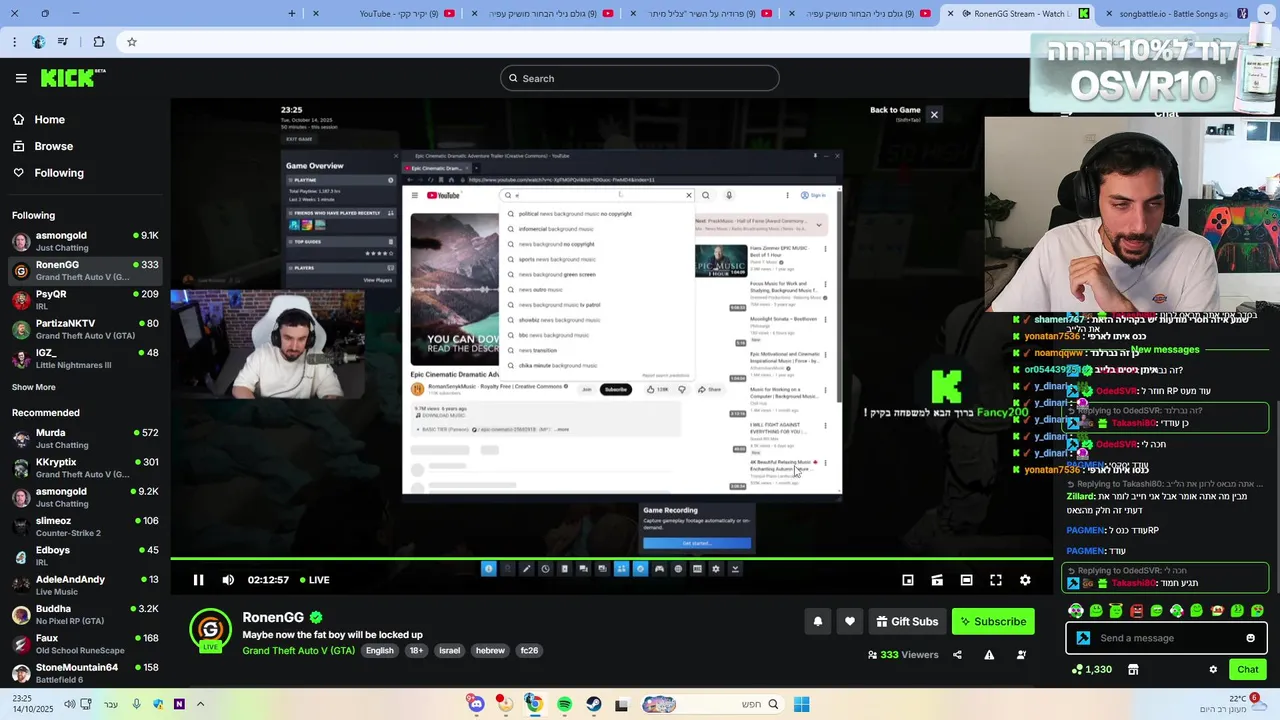
Task: Open Murda recommended channel
Action: [x=85, y=439]
